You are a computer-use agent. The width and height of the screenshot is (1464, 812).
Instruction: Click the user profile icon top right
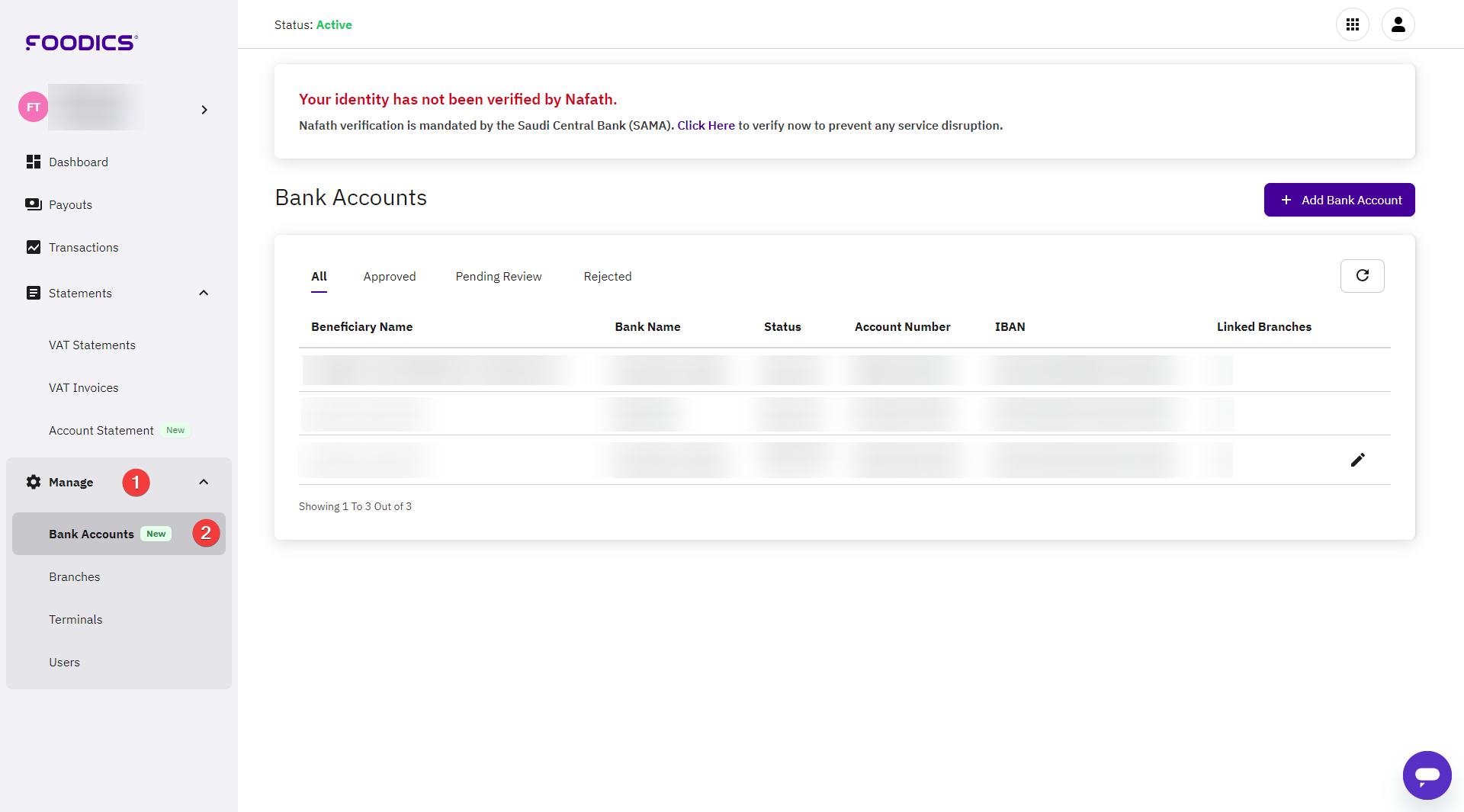pyautogui.click(x=1398, y=24)
